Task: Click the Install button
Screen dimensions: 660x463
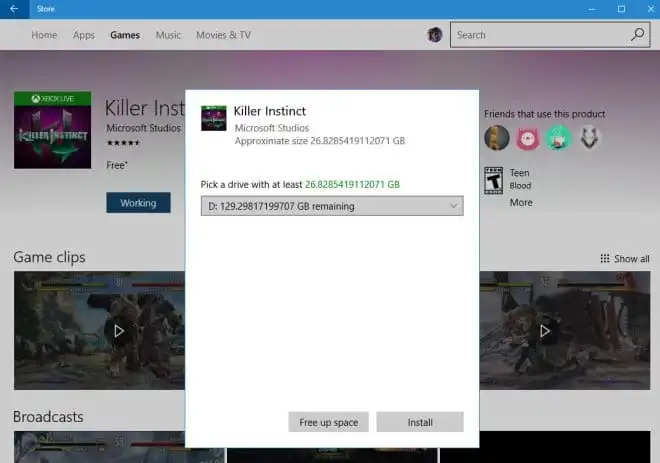Action: click(420, 422)
